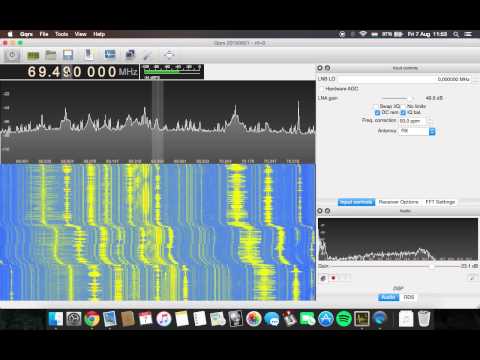Switch to the Receiver Options tab
480x360 pixels.
click(399, 202)
